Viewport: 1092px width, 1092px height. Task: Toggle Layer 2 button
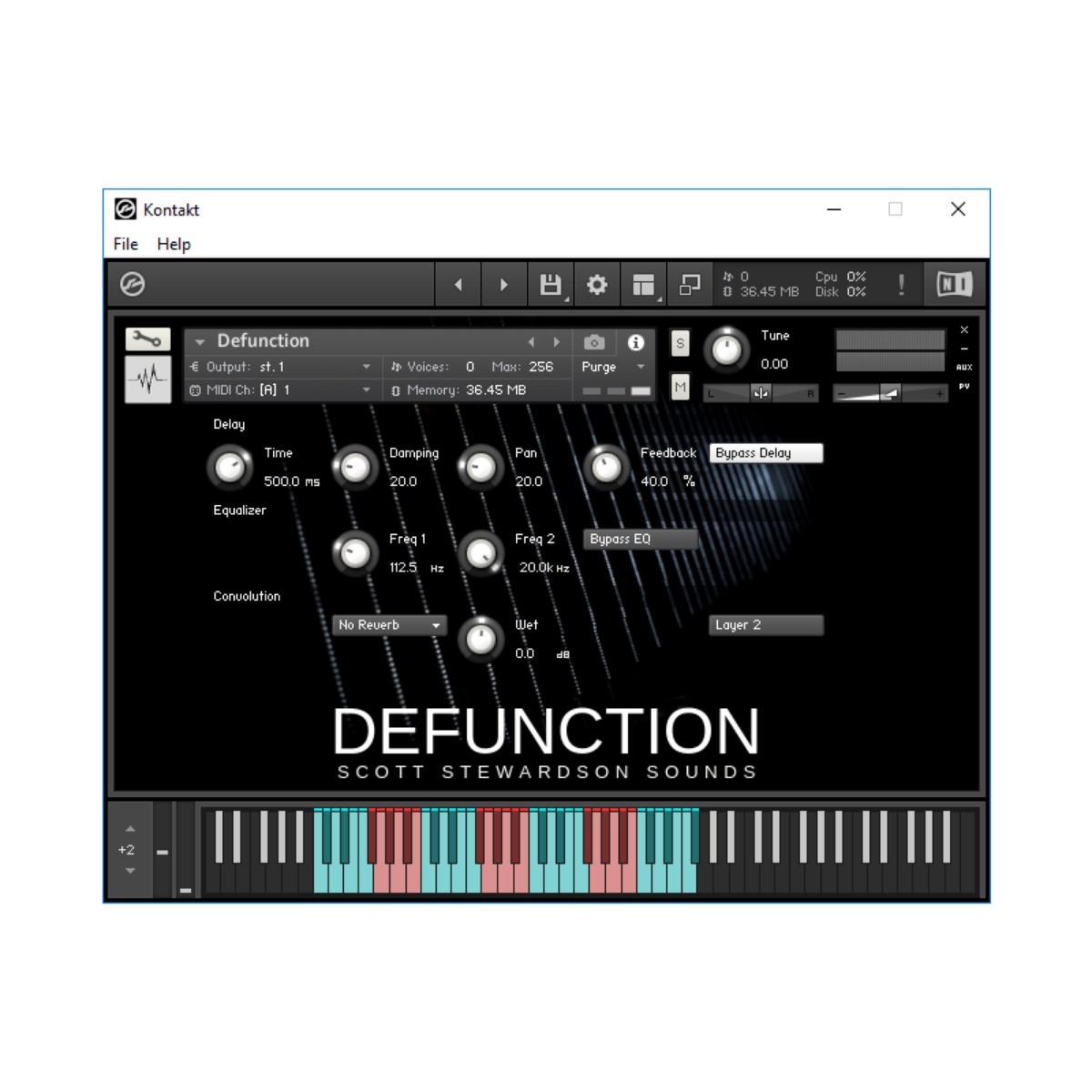(x=766, y=625)
